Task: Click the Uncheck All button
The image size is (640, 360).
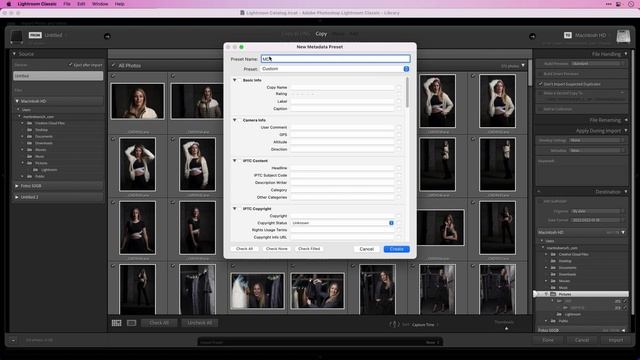Action: (x=200, y=323)
